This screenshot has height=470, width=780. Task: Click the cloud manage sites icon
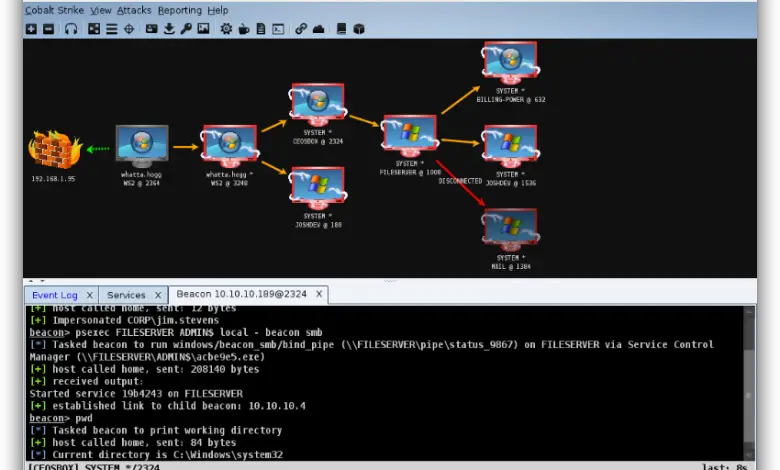(x=318, y=29)
